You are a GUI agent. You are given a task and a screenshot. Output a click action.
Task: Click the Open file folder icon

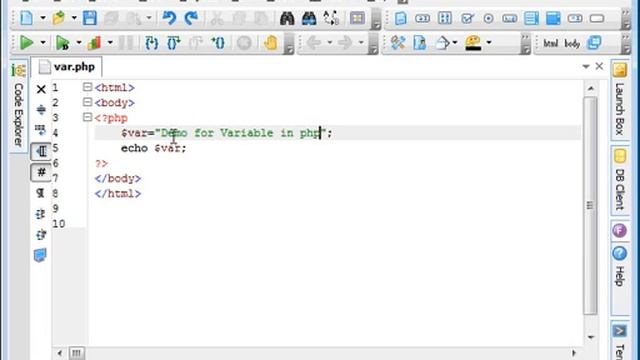coord(59,18)
